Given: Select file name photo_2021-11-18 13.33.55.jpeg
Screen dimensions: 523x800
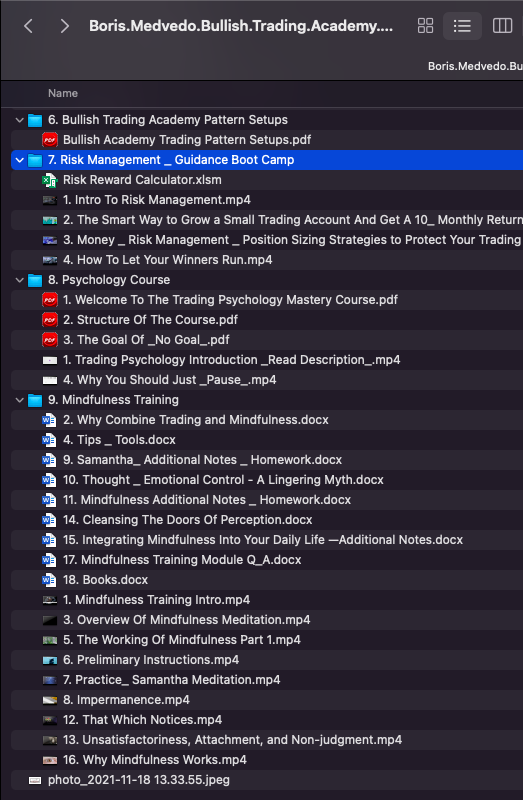Looking at the screenshot, I should [x=139, y=780].
